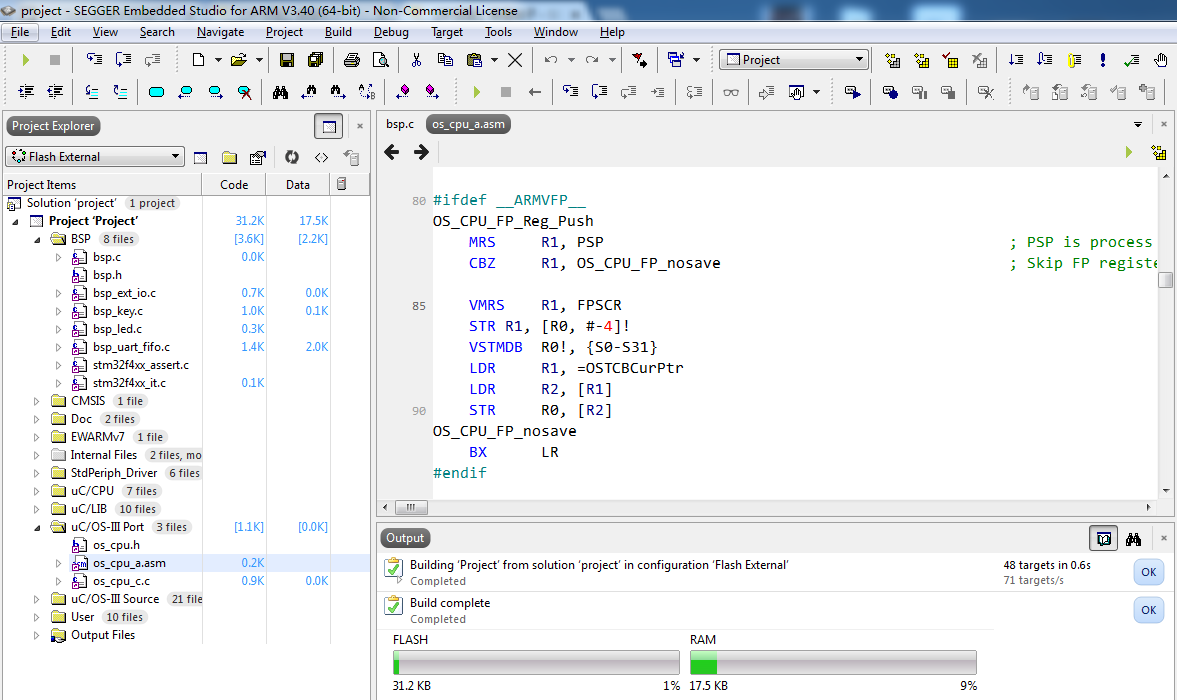Screen dimensions: 1177x700
Task: Open the Project combo box in toolbar
Action: pyautogui.click(x=793, y=59)
